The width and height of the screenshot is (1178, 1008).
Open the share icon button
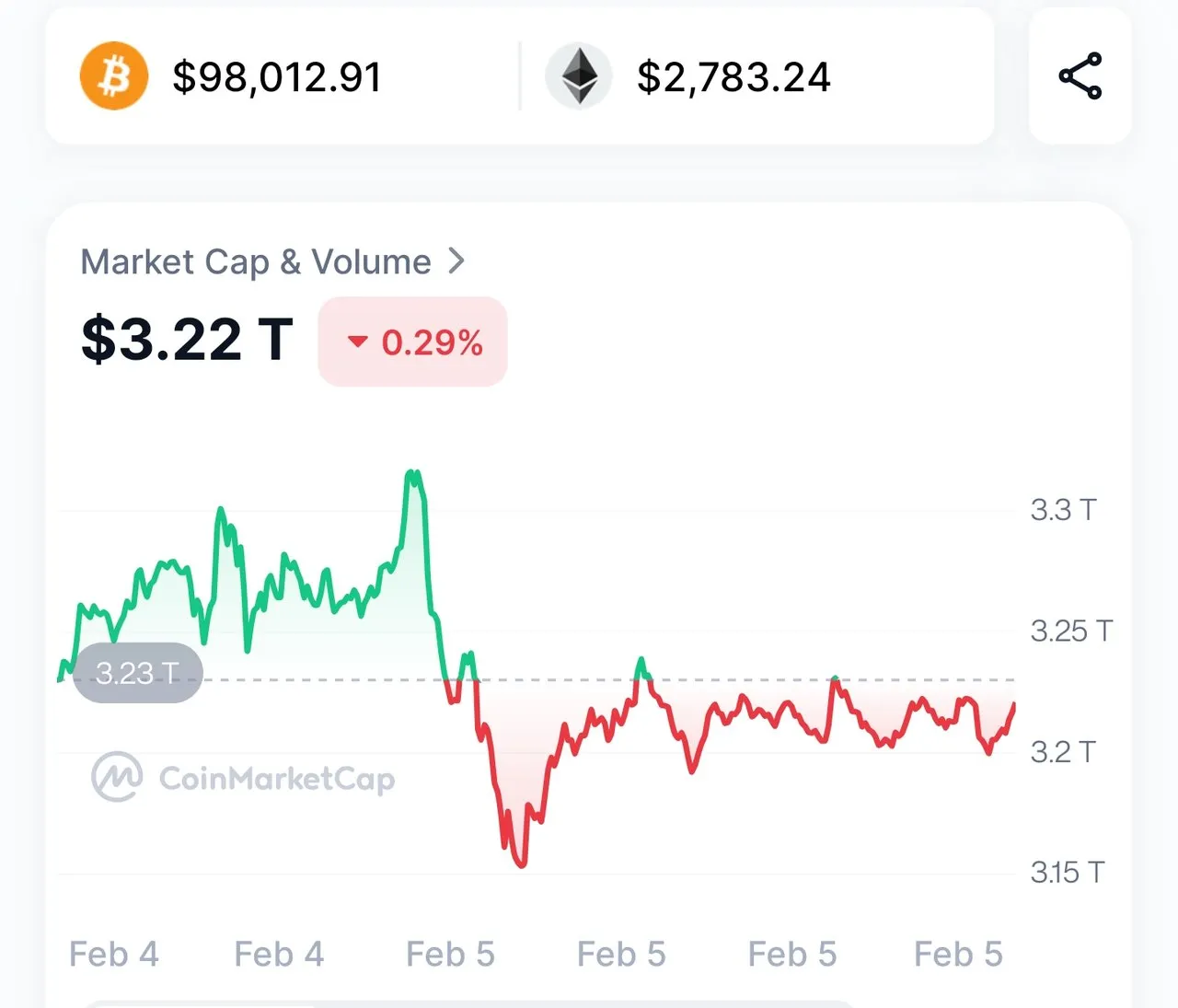1080,76
